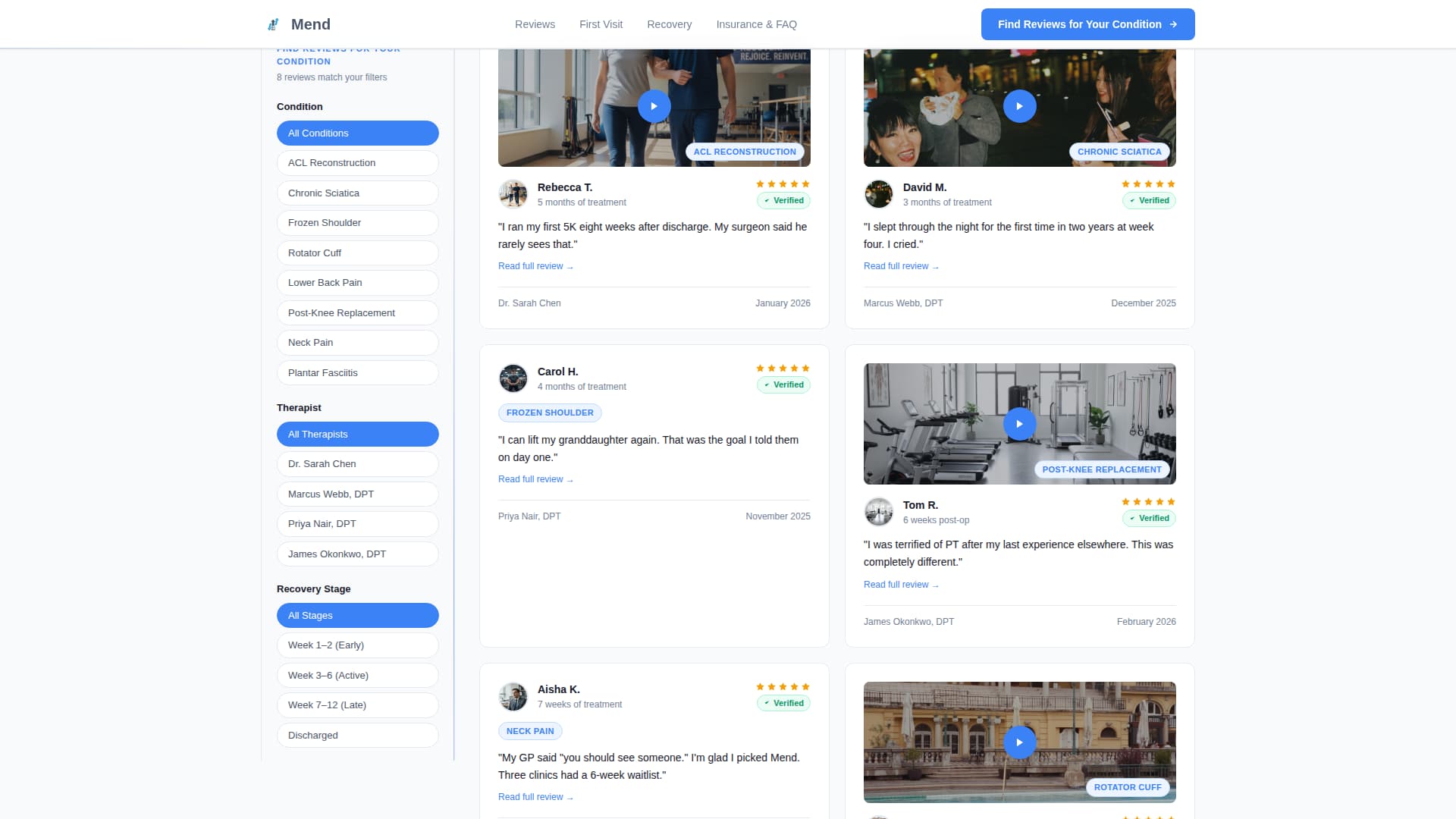Open the Insurance & FAQ nav item
Screen dimensions: 1456x819
pyautogui.click(x=756, y=24)
